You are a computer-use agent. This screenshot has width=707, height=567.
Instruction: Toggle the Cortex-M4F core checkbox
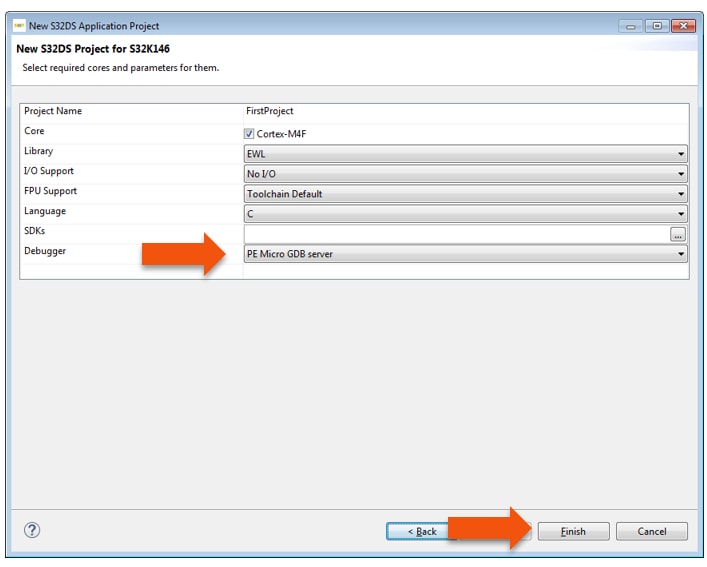[249, 133]
